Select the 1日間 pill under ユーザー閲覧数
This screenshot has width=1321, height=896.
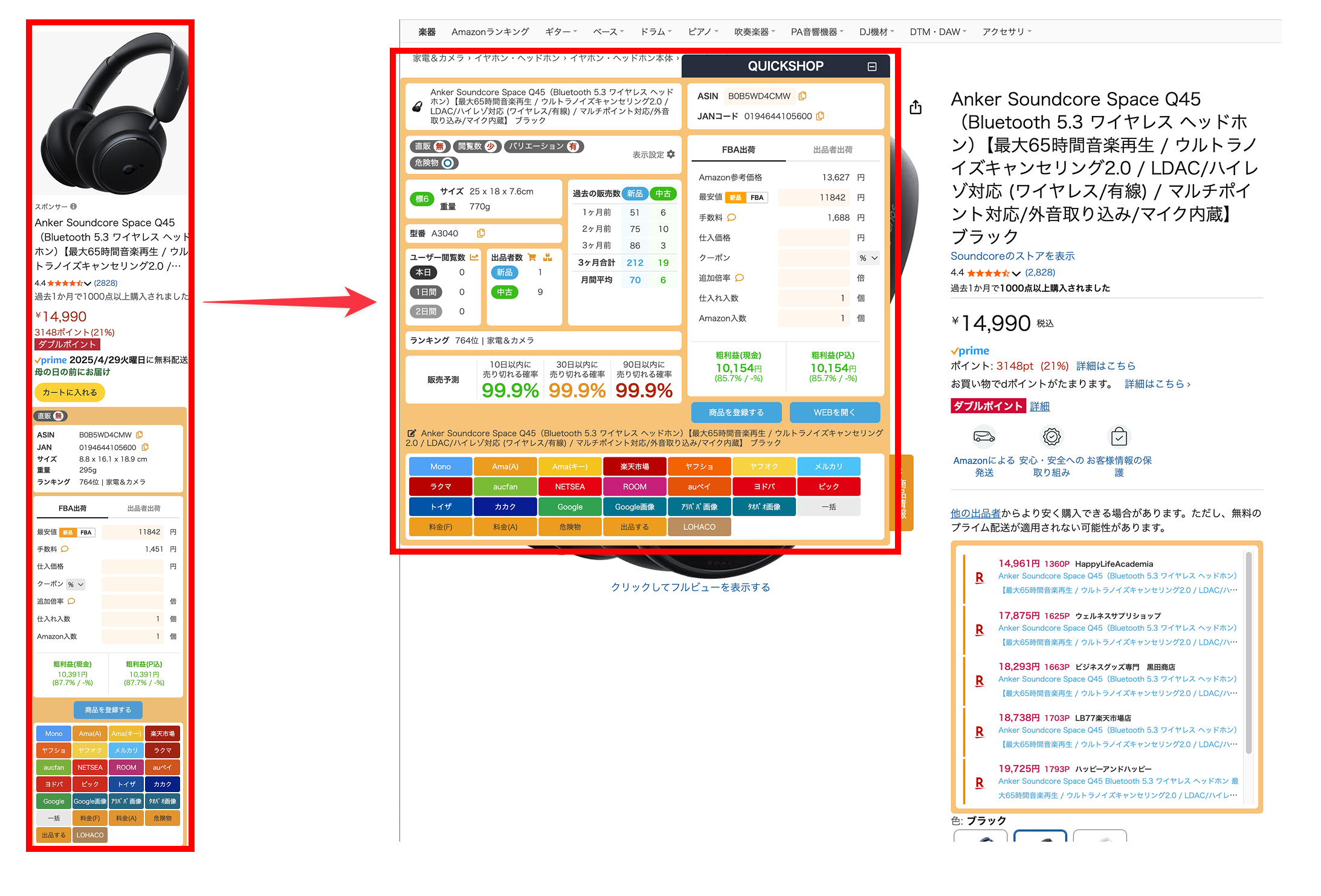click(x=425, y=292)
